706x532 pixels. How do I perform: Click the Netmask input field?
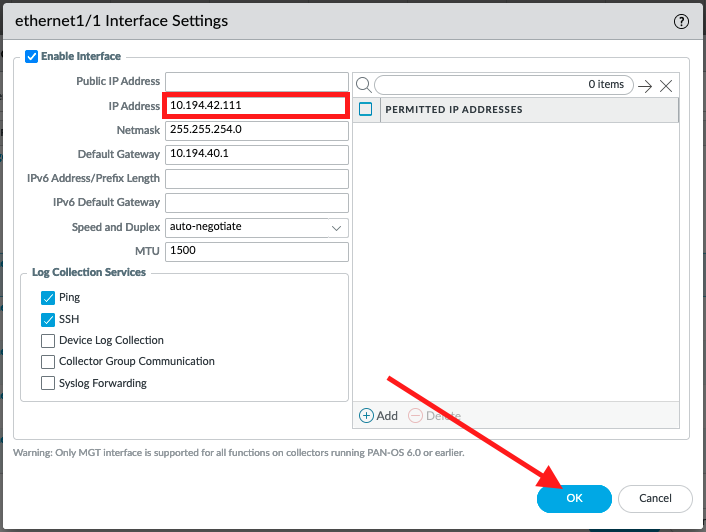point(257,130)
